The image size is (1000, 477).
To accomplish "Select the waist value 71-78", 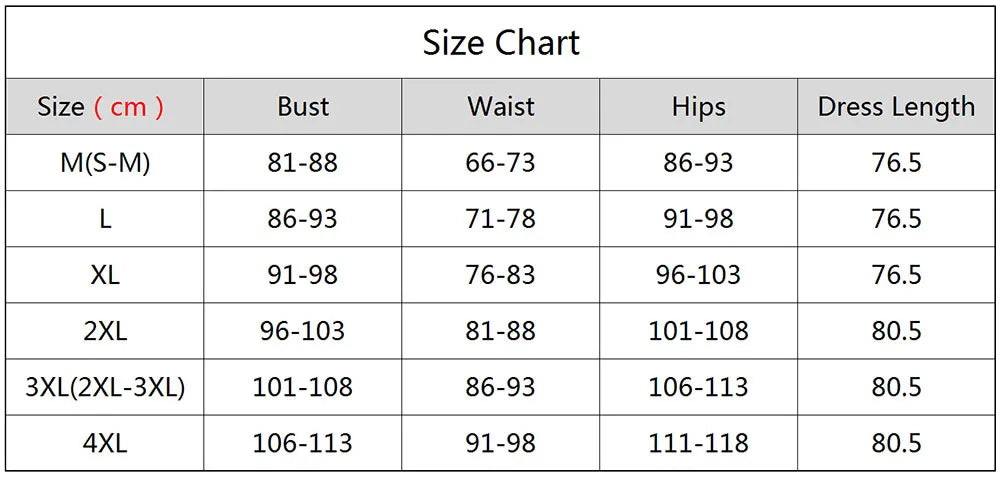I will coord(501,219).
